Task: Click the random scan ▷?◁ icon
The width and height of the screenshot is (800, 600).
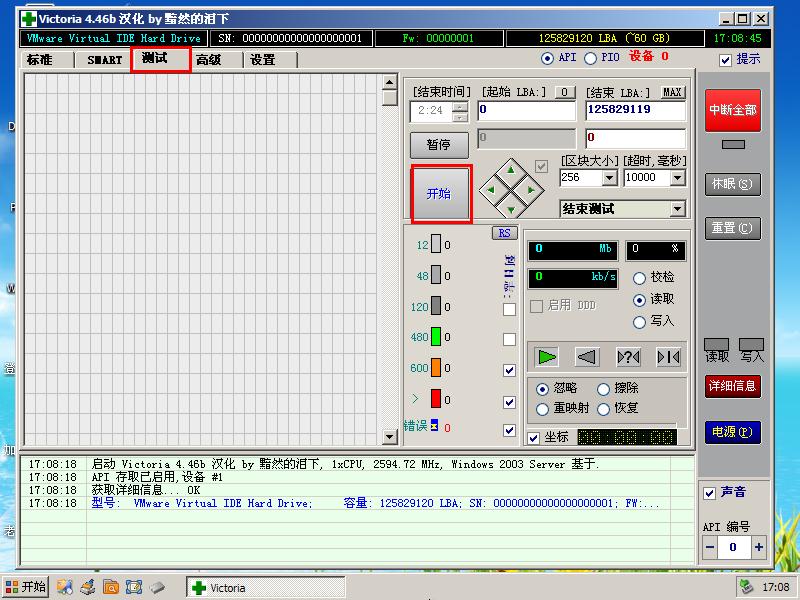Action: pyautogui.click(x=628, y=357)
